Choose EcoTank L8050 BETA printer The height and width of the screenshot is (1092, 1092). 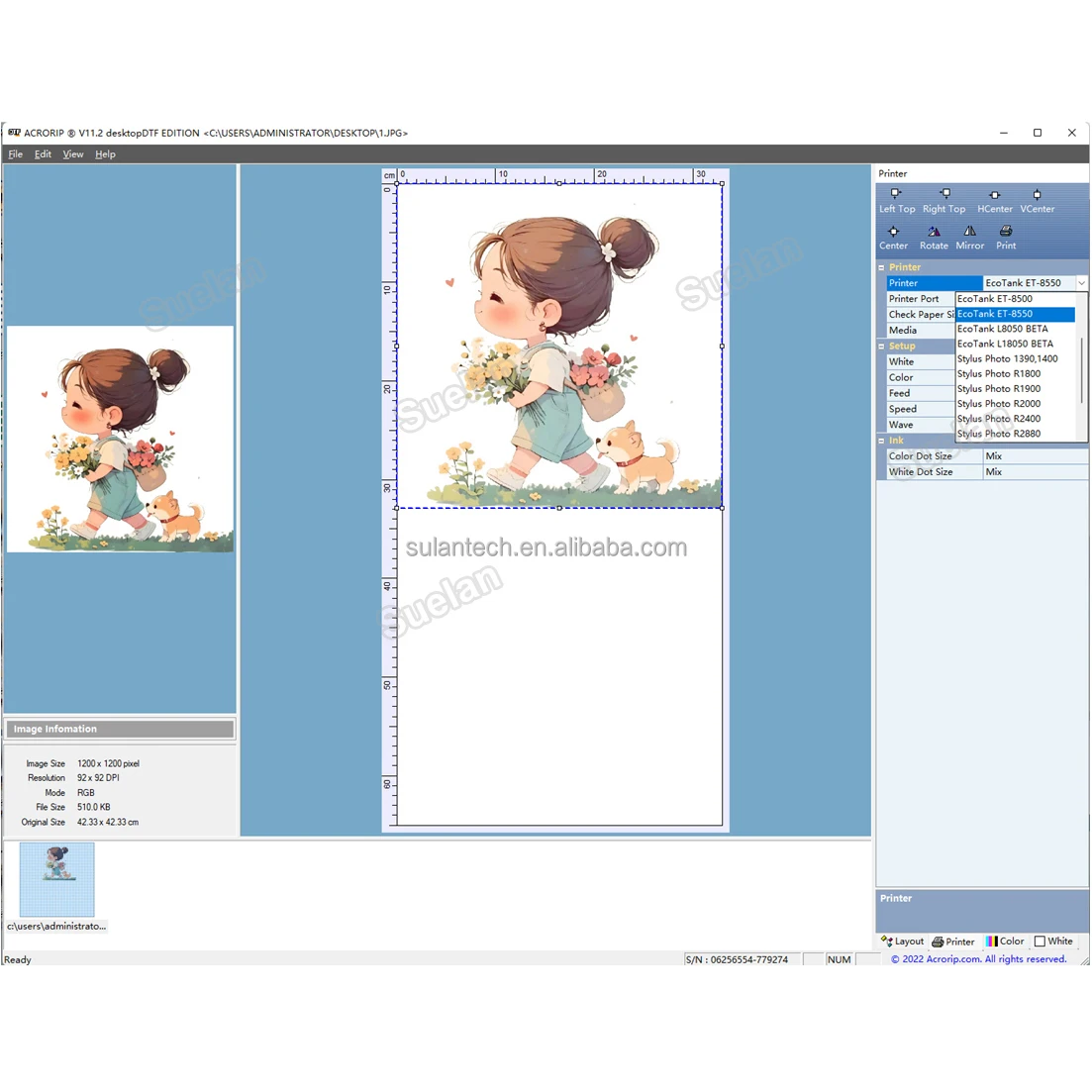[x=1015, y=329]
